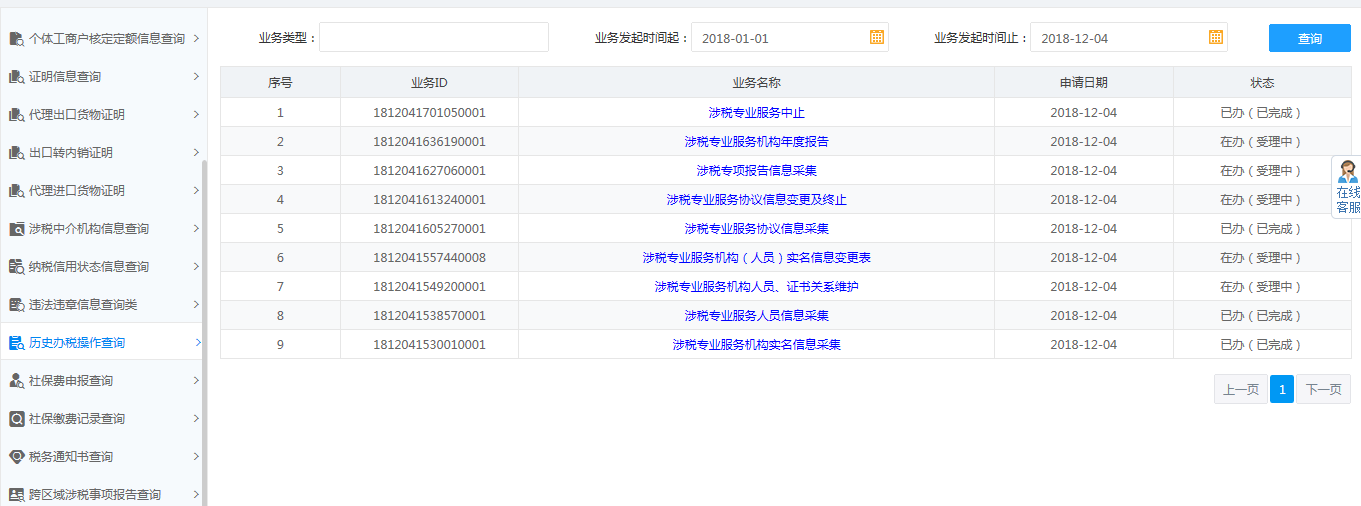Image resolution: width=1361 pixels, height=506 pixels.
Task: Click the 涉税中介机构信息查询 sidebar icon
Action: pyautogui.click(x=16, y=229)
